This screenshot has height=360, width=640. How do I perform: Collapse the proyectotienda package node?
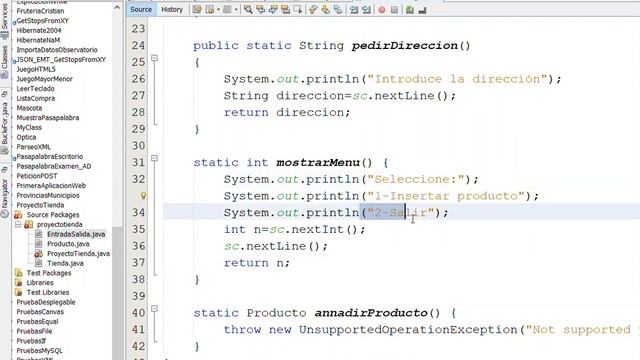[x=18, y=224]
